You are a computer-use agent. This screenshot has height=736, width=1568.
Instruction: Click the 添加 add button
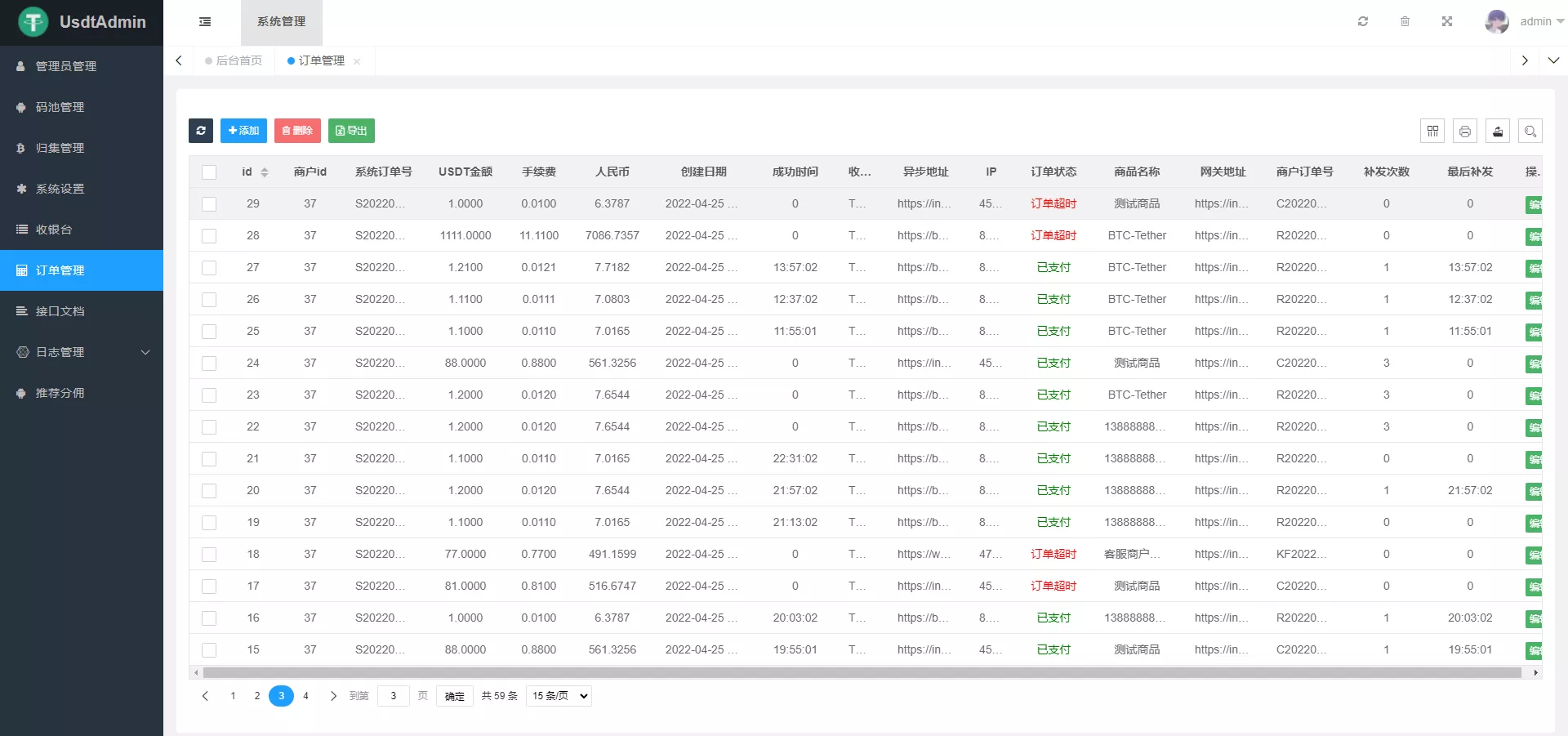pyautogui.click(x=243, y=131)
